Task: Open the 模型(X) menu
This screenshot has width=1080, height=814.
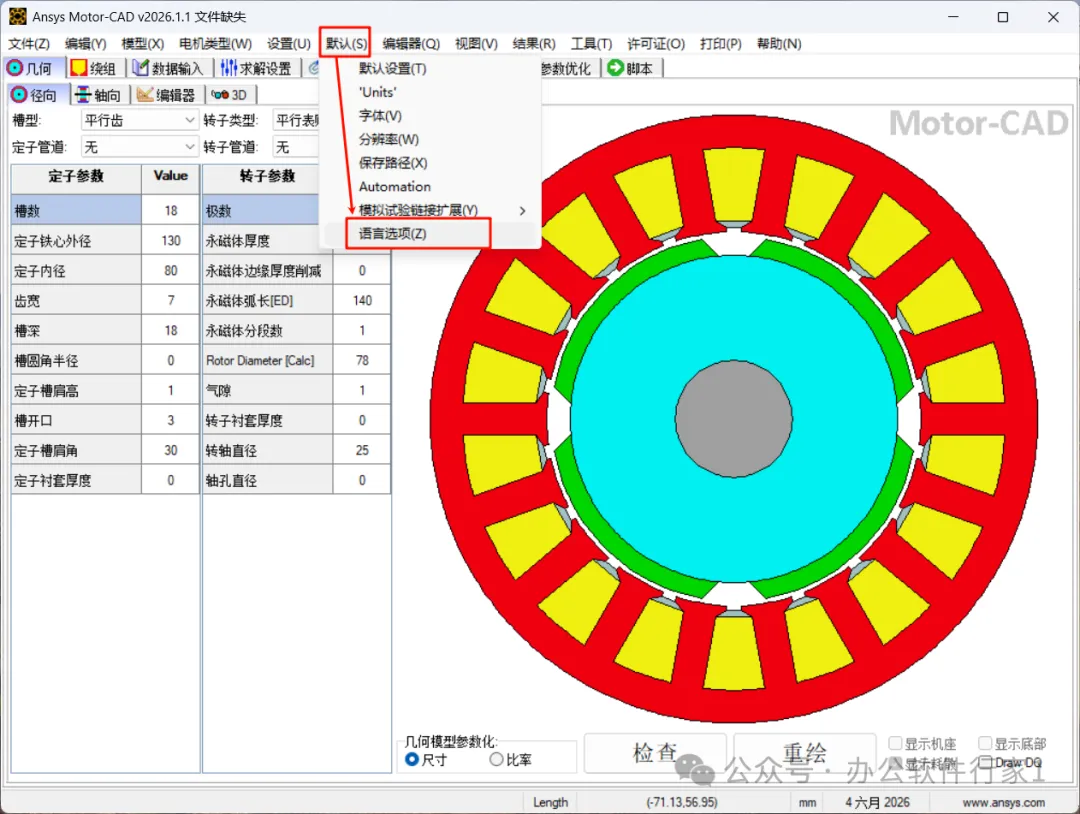Action: click(143, 43)
